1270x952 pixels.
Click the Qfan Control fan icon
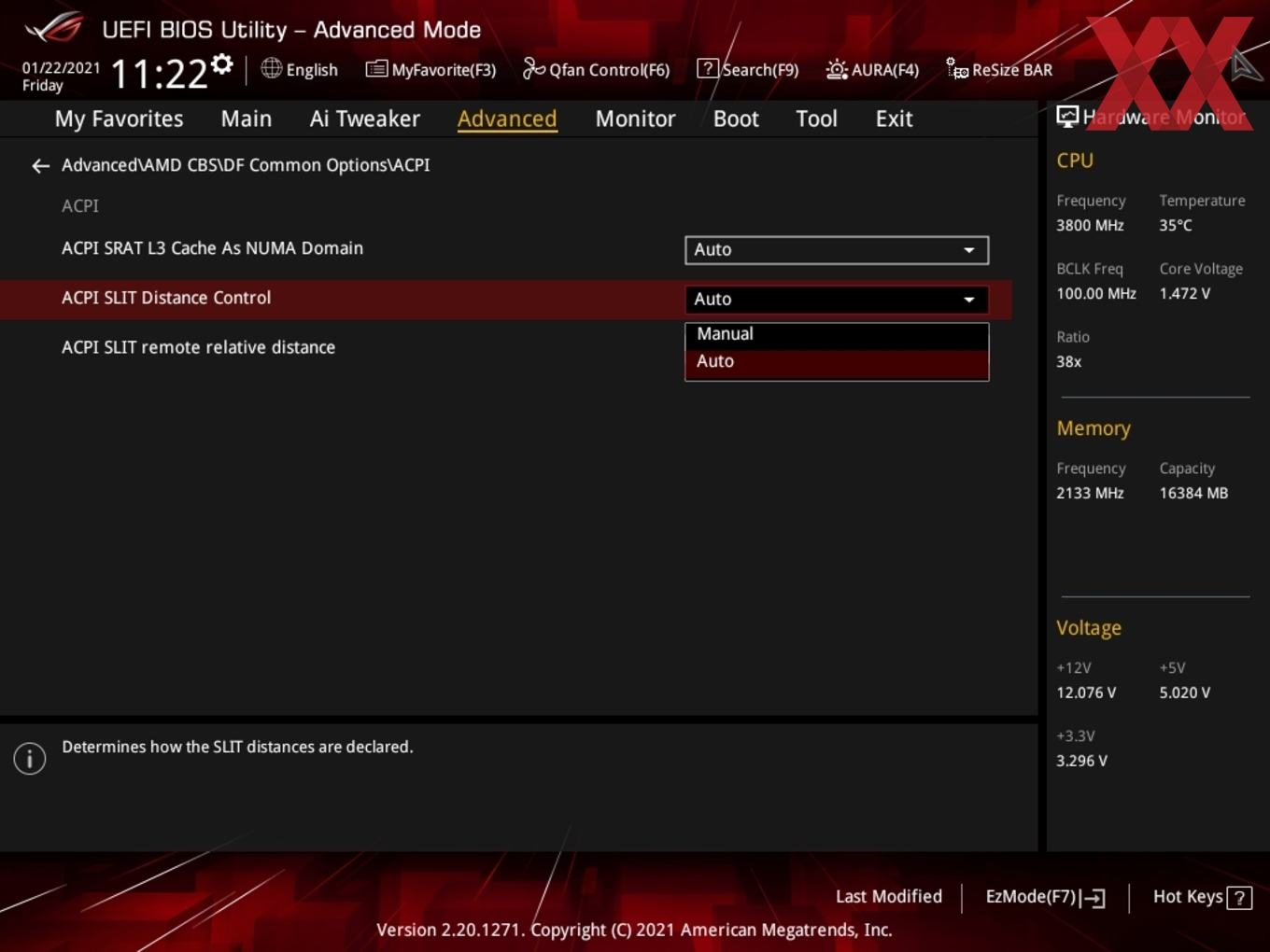pyautogui.click(x=533, y=68)
